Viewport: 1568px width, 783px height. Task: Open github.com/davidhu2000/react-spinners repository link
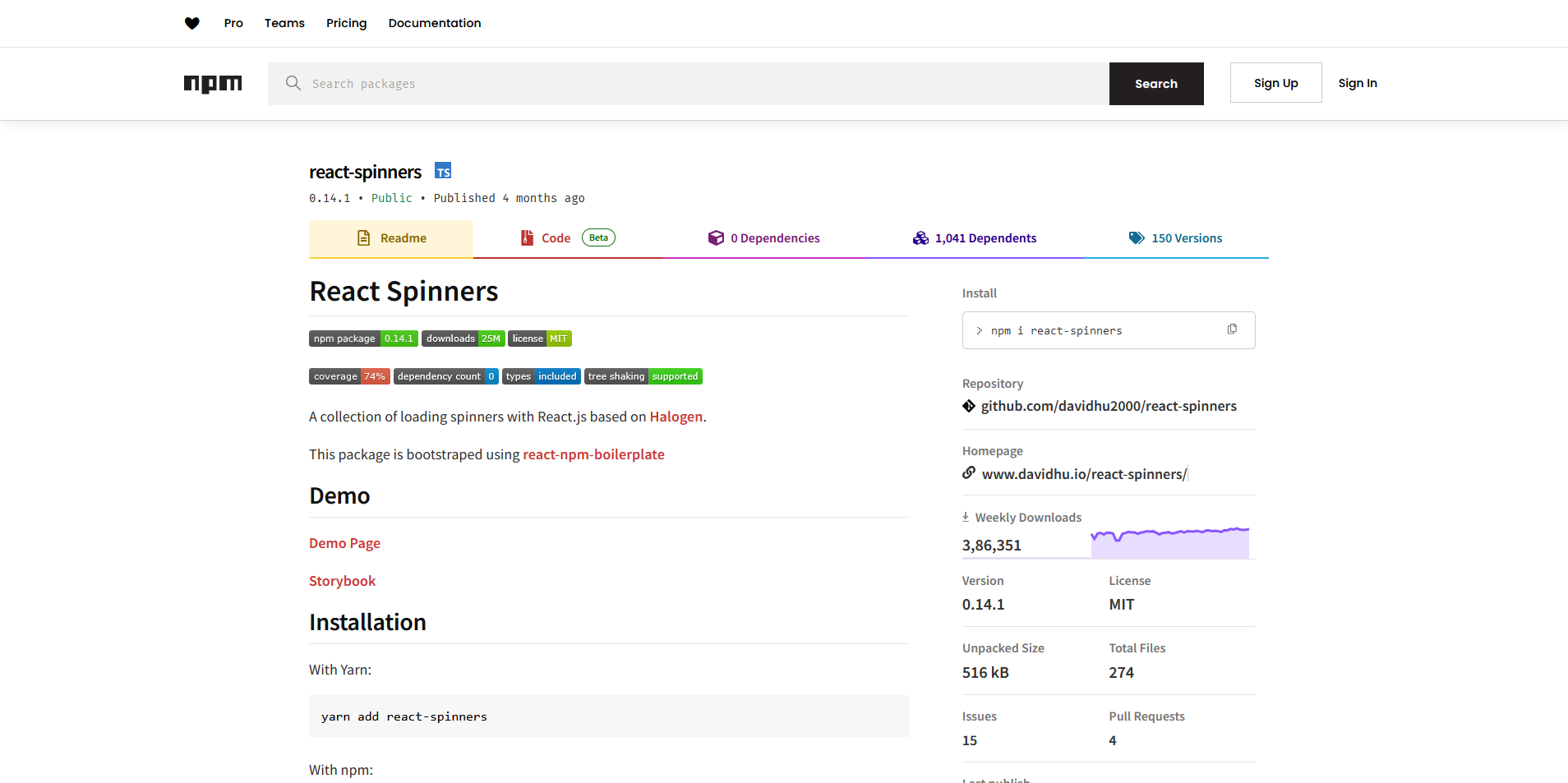coord(1109,406)
